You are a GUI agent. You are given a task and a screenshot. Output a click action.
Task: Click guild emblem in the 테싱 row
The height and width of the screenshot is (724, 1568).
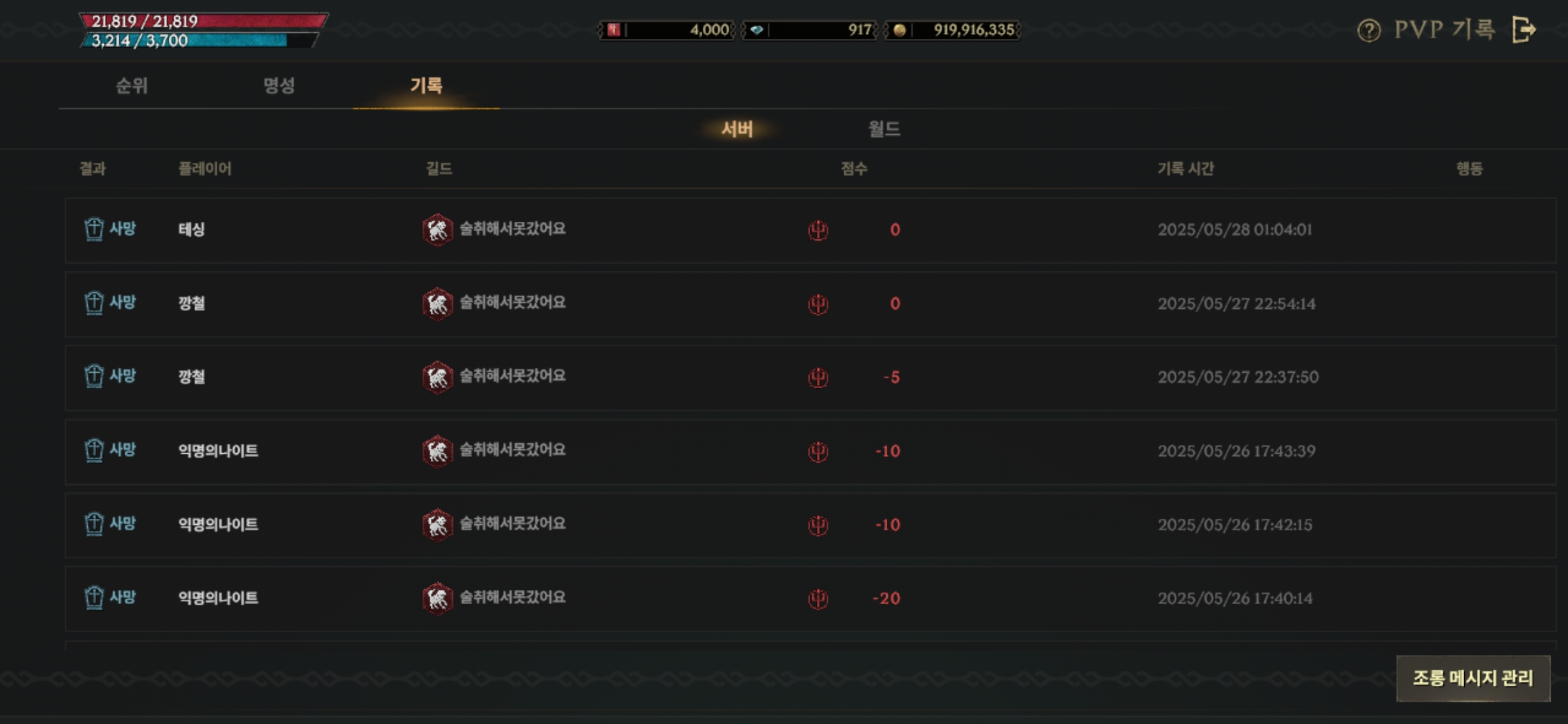438,230
